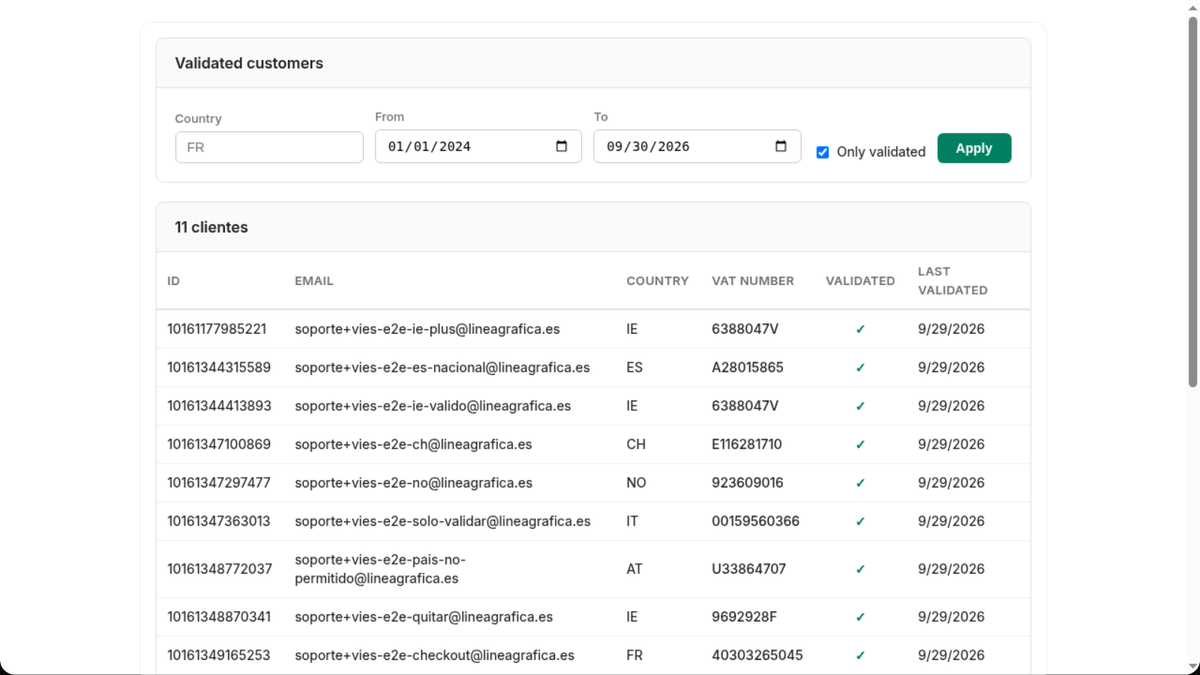The width and height of the screenshot is (1200, 675).
Task: Click the Apply button
Action: click(x=974, y=148)
